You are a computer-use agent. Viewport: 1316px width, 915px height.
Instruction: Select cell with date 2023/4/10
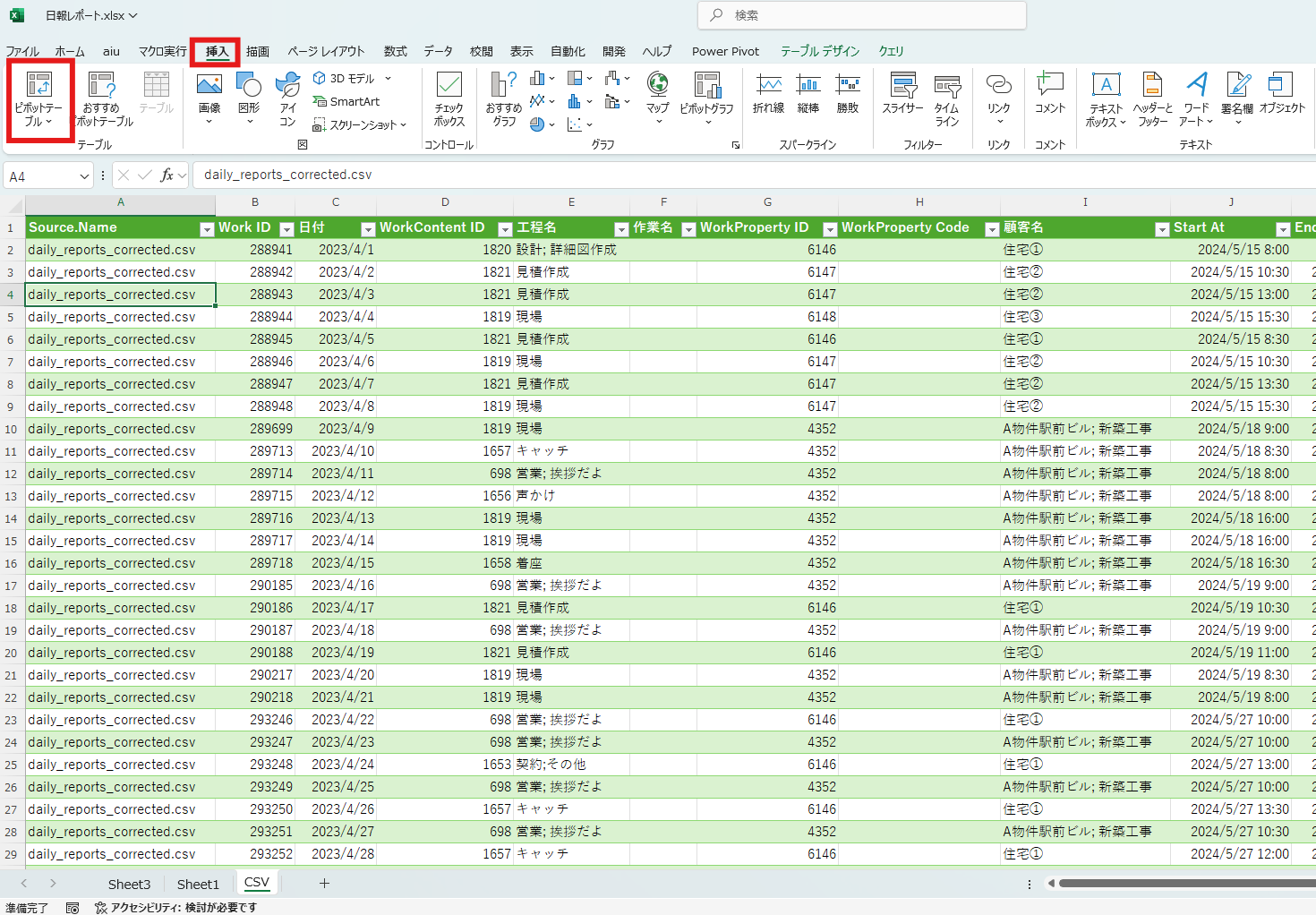(336, 451)
